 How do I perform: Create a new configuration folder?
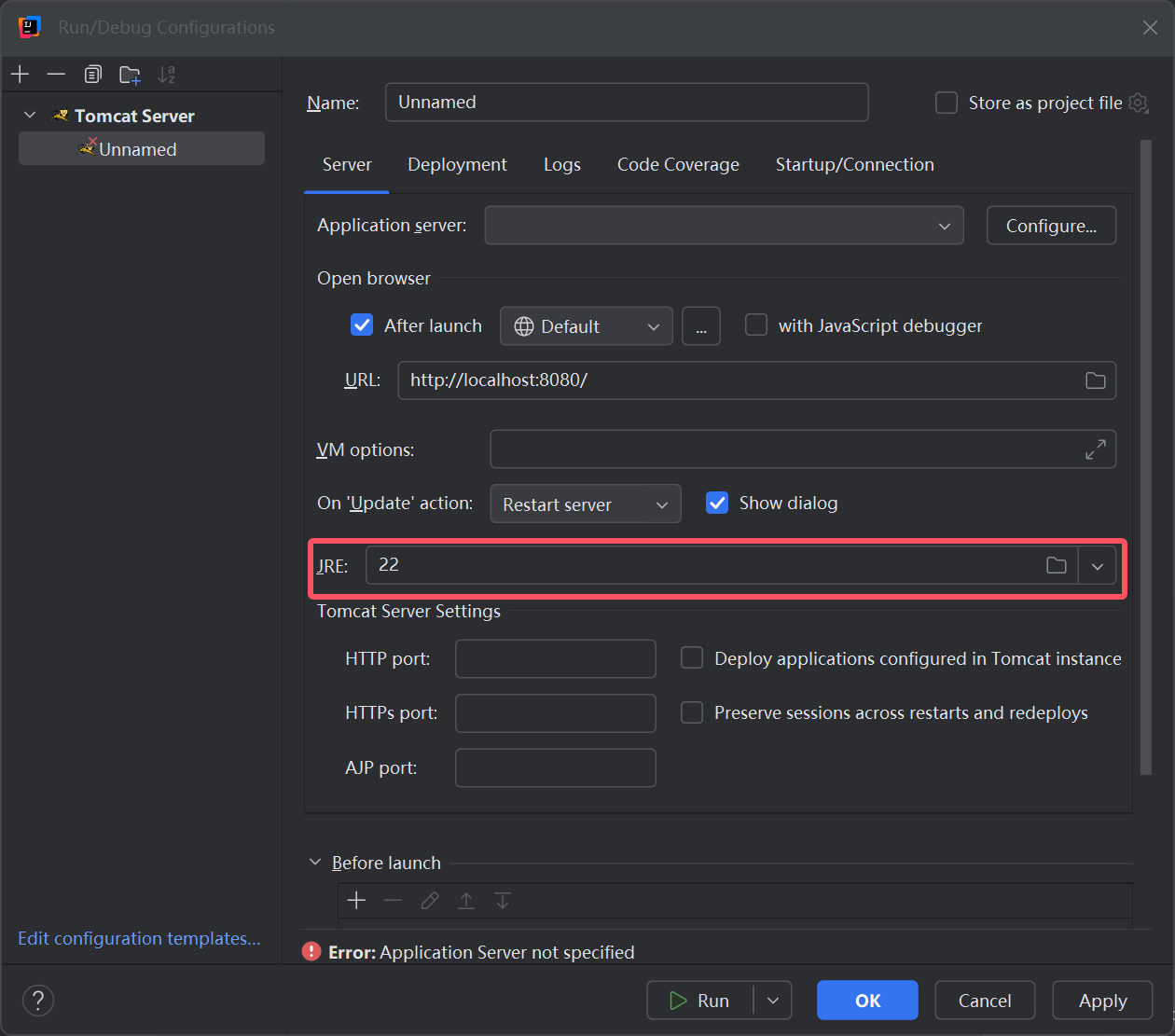pos(130,75)
